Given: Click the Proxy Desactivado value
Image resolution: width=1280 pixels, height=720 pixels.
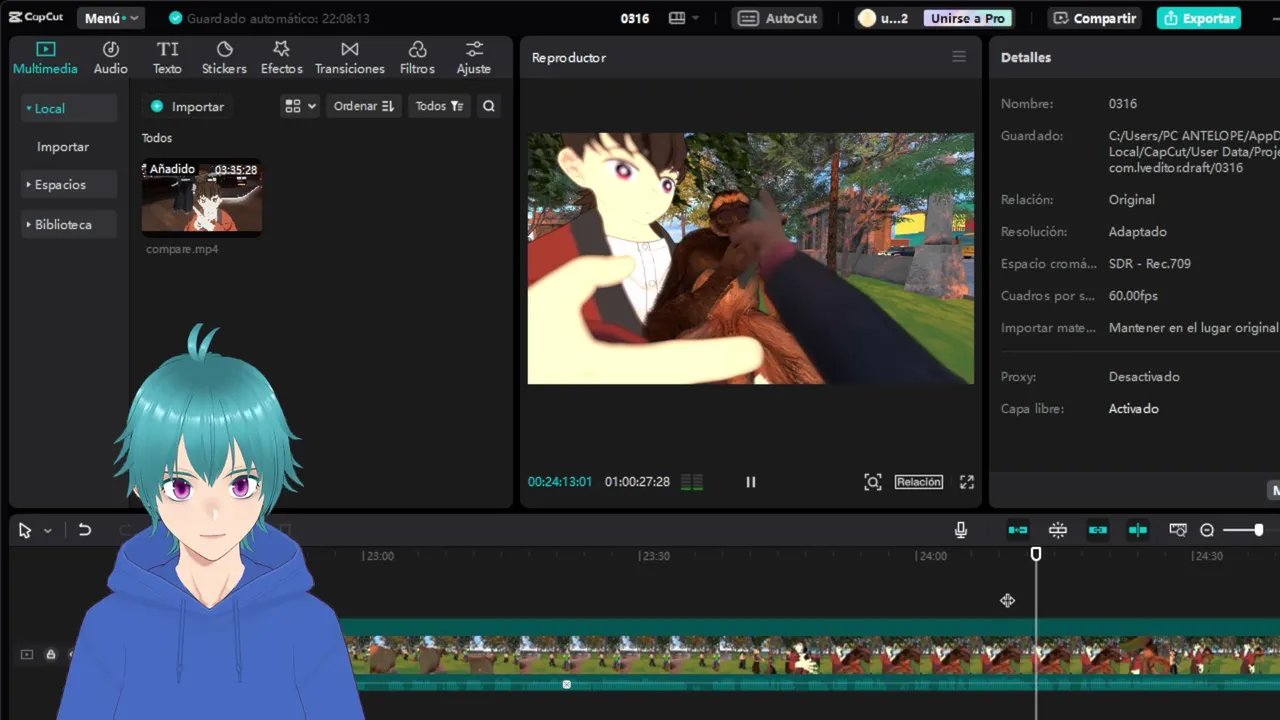Looking at the screenshot, I should tap(1144, 376).
